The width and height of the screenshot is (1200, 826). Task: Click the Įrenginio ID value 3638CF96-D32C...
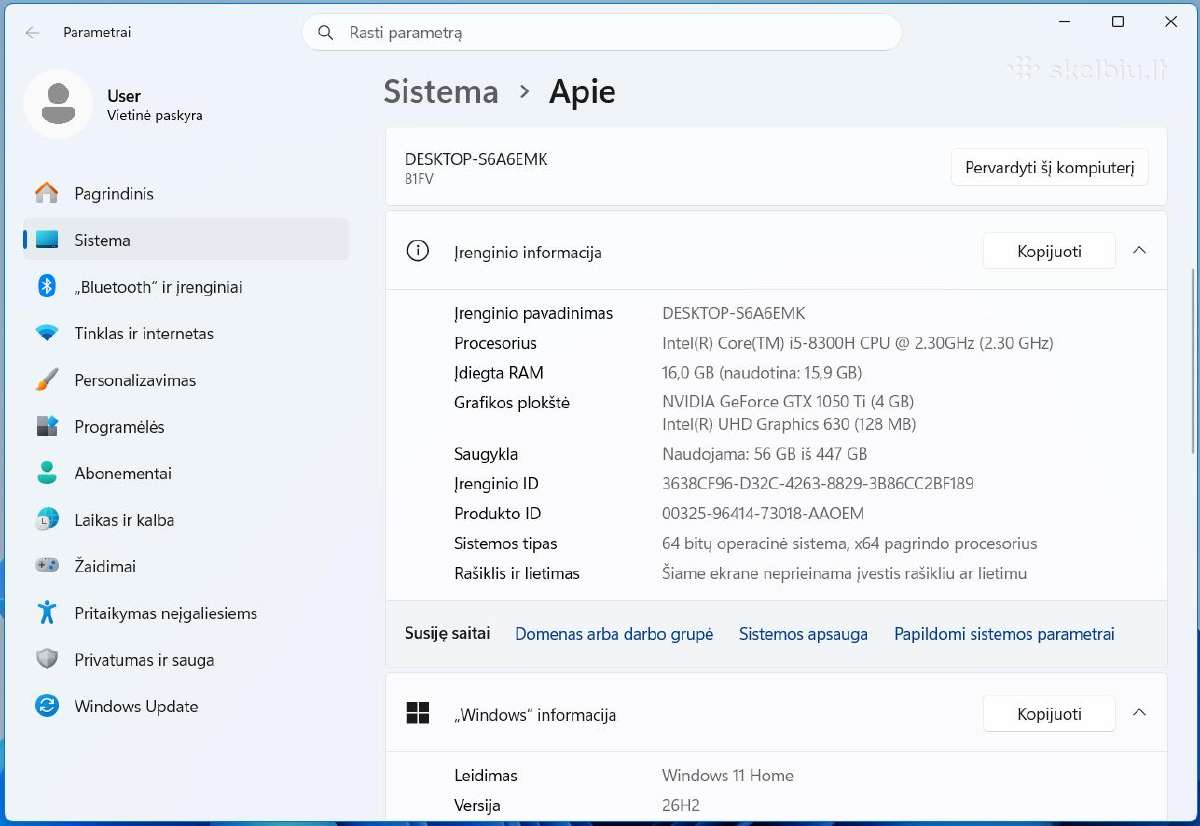818,484
